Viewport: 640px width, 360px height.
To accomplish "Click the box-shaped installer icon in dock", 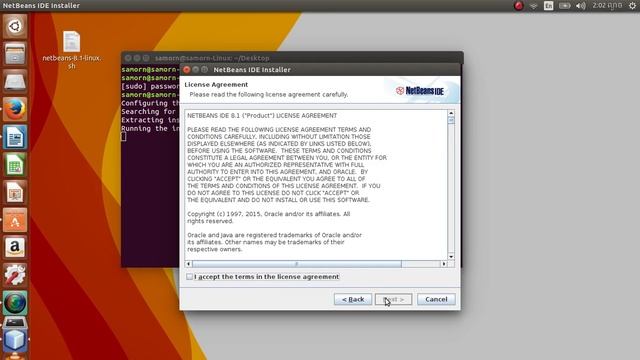I will point(15,340).
